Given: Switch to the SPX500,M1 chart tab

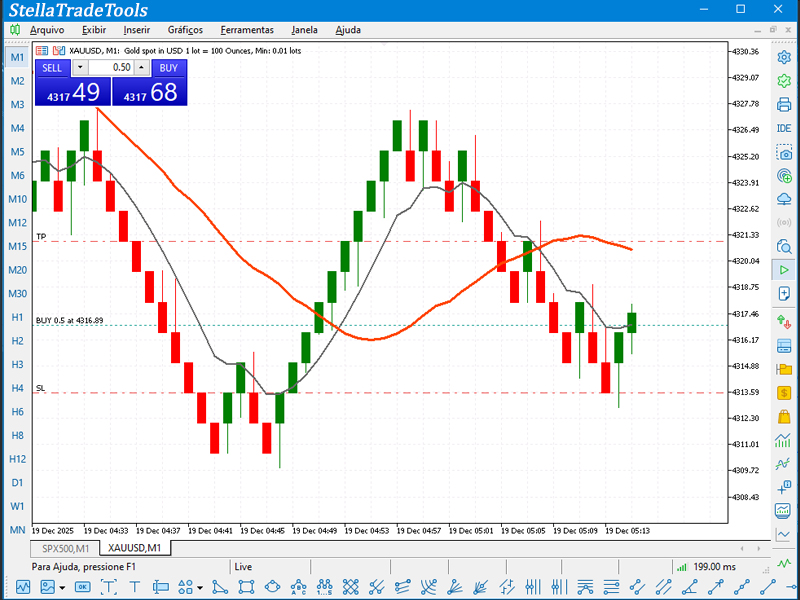Looking at the screenshot, I should point(65,548).
